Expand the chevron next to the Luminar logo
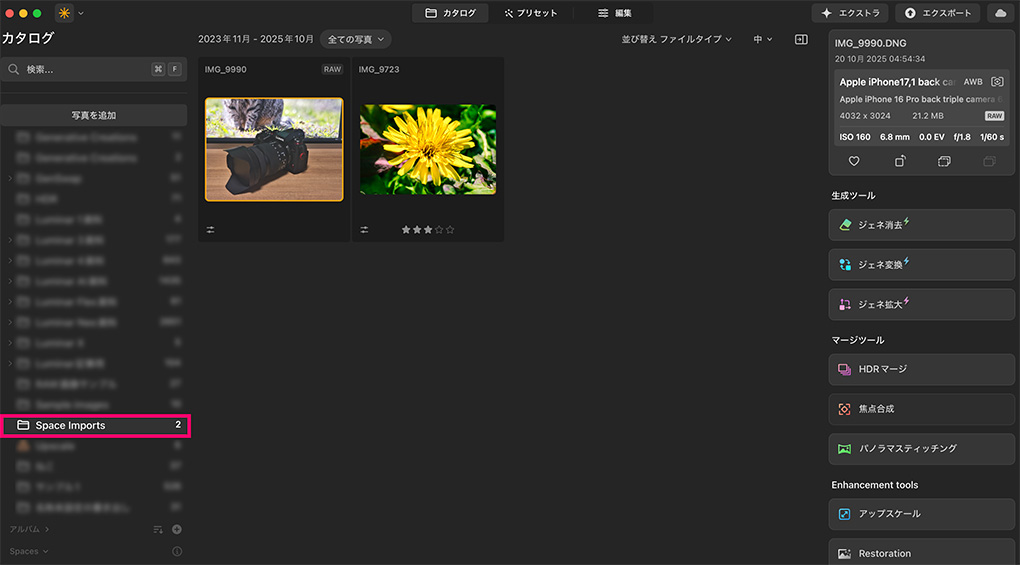1020x565 pixels. (x=81, y=13)
